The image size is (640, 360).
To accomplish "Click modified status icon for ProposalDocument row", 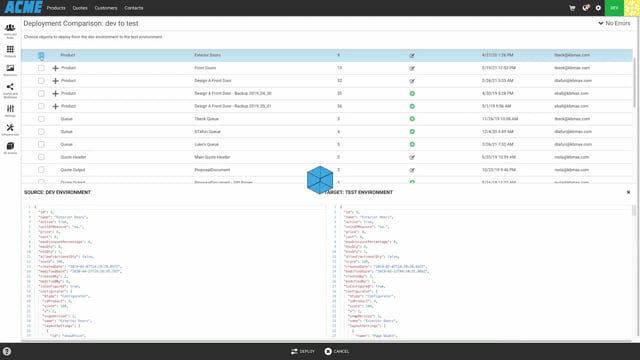I will pos(412,170).
